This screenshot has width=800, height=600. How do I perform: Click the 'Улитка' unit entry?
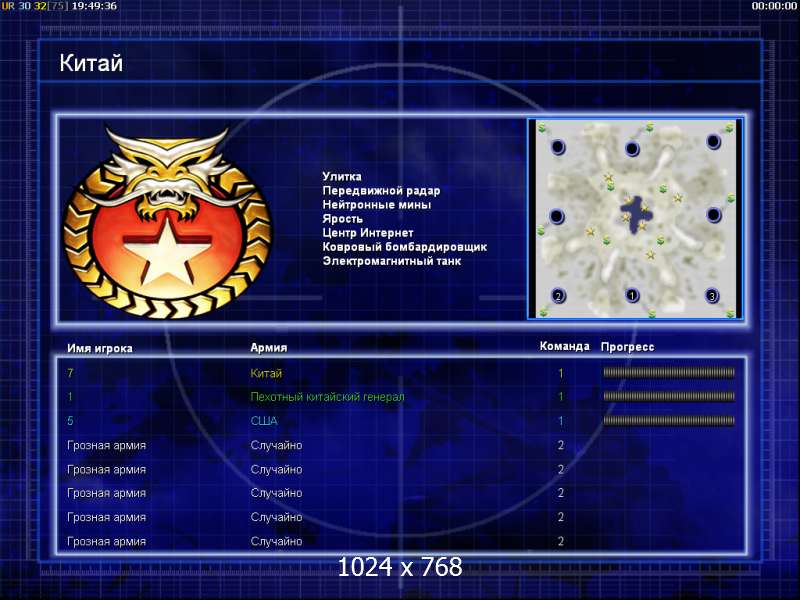click(342, 177)
